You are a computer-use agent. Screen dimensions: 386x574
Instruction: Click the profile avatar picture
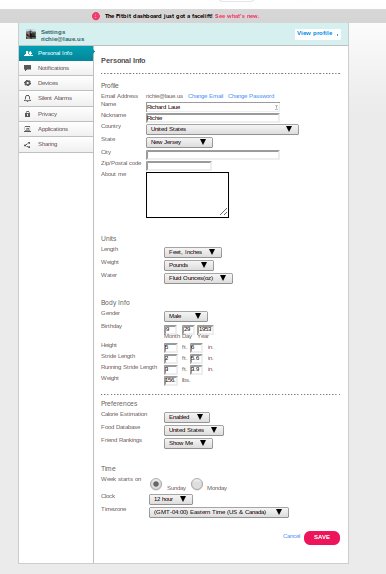point(31,34)
